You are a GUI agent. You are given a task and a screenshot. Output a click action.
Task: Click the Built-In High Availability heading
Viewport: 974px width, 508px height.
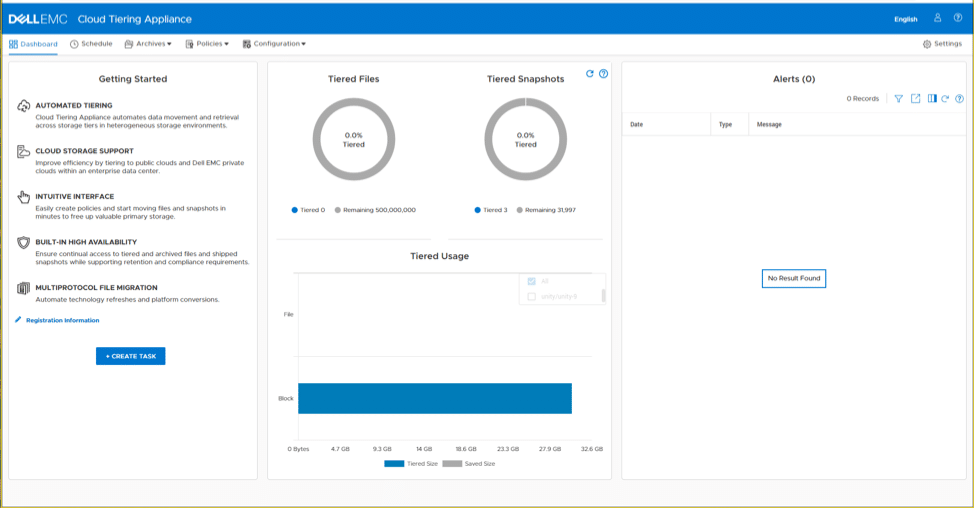(x=86, y=242)
